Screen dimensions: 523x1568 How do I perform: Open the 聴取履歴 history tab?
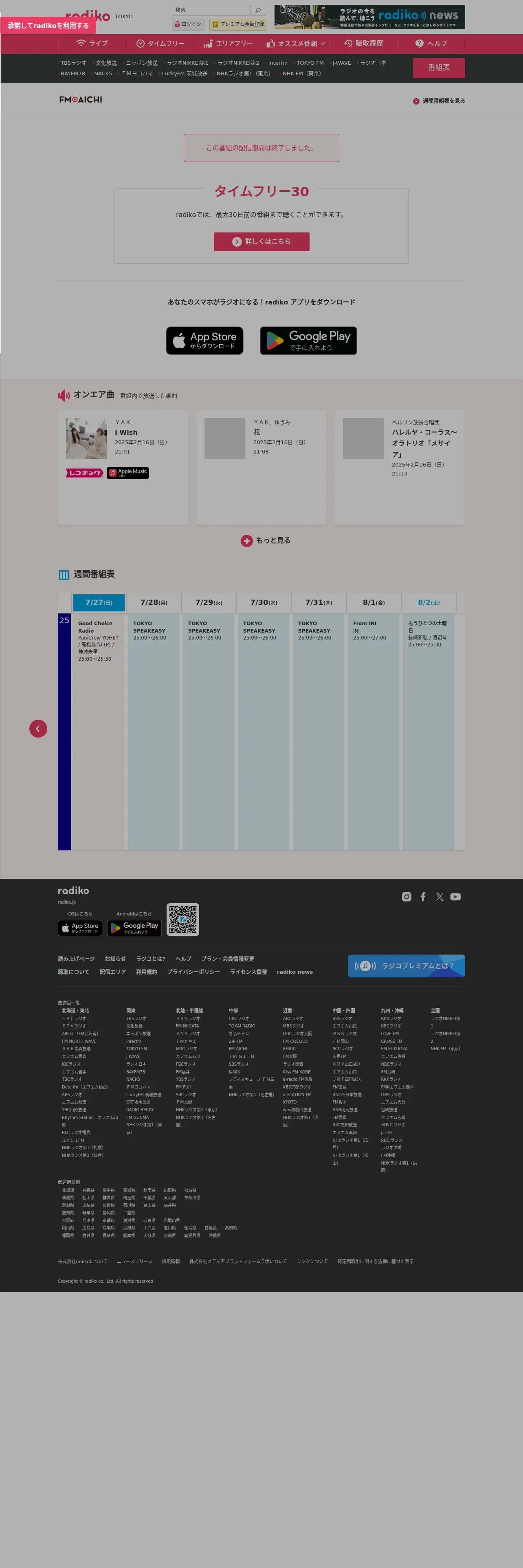click(x=363, y=43)
